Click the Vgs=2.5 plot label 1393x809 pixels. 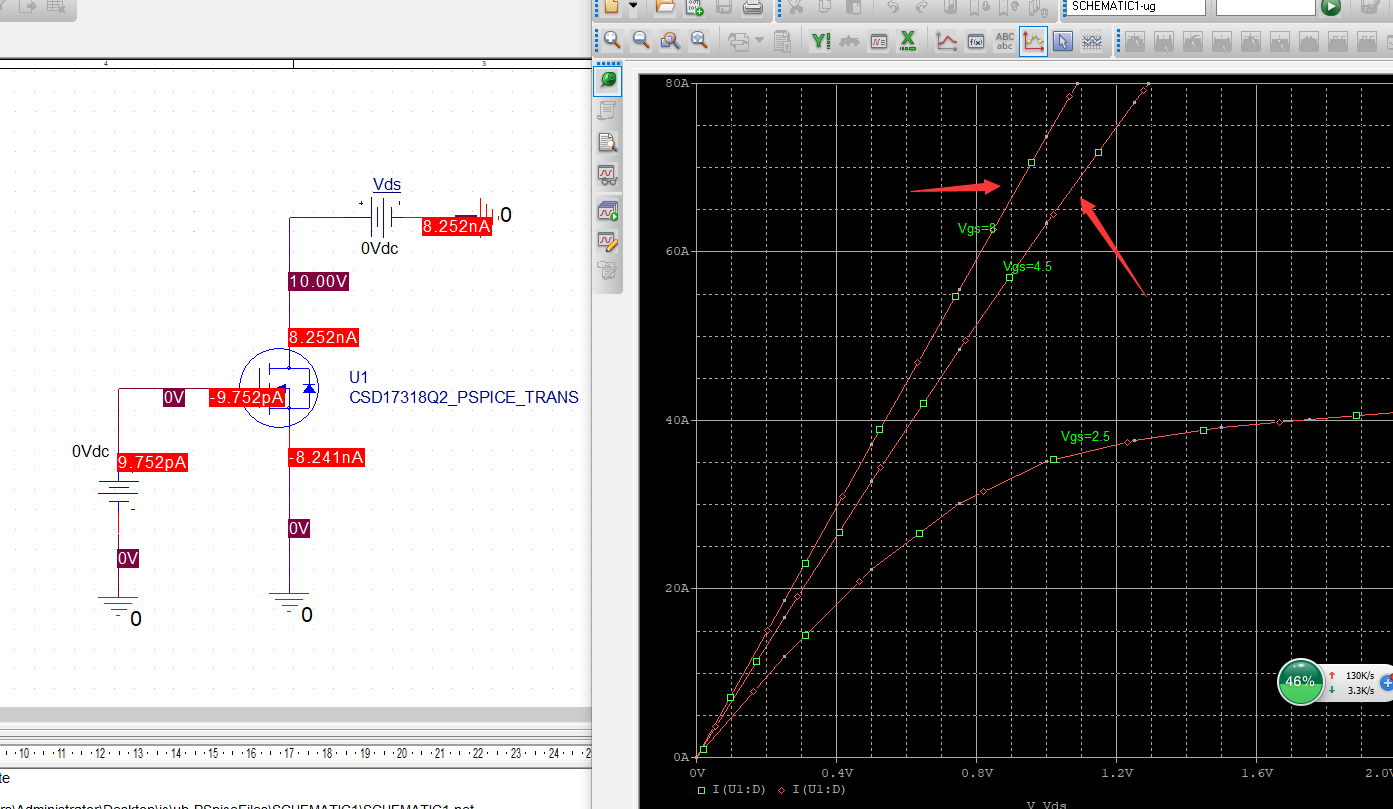[x=1086, y=437]
